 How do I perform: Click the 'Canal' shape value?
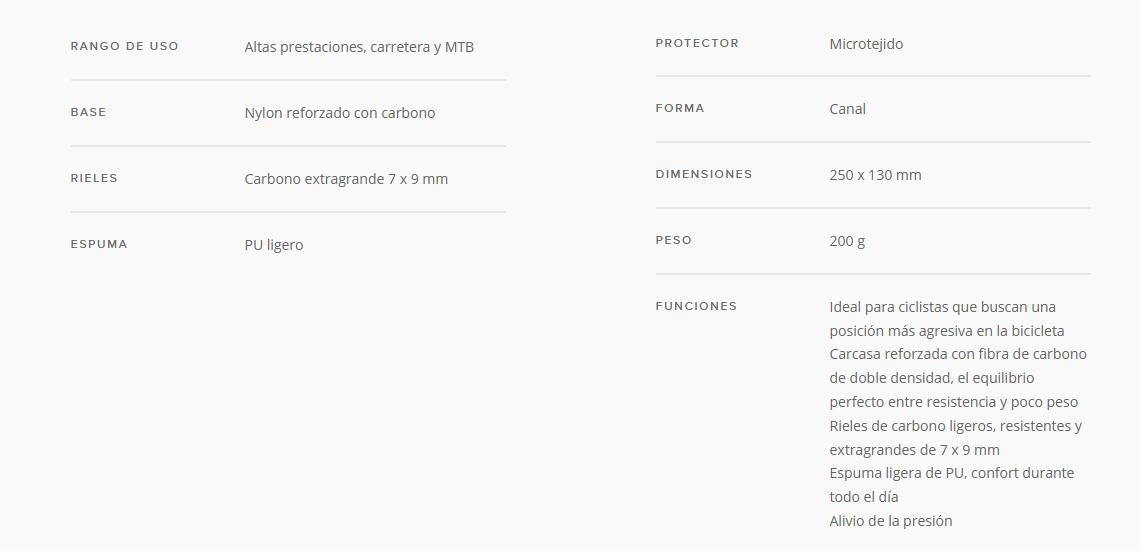click(848, 110)
